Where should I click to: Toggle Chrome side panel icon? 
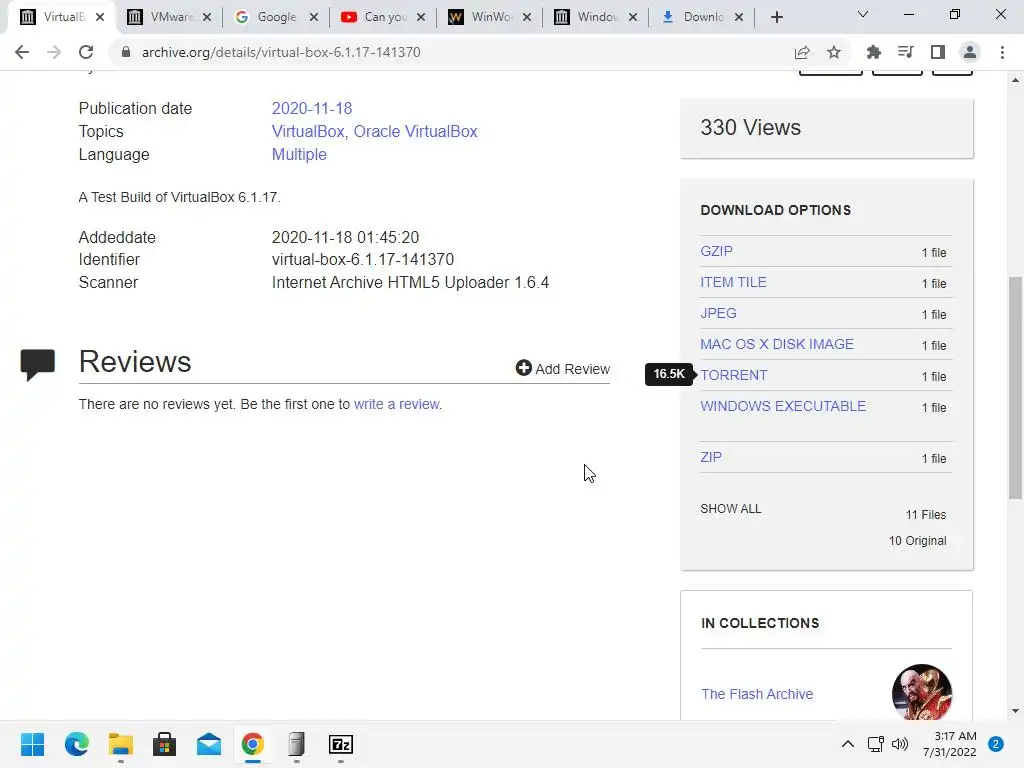[x=938, y=52]
